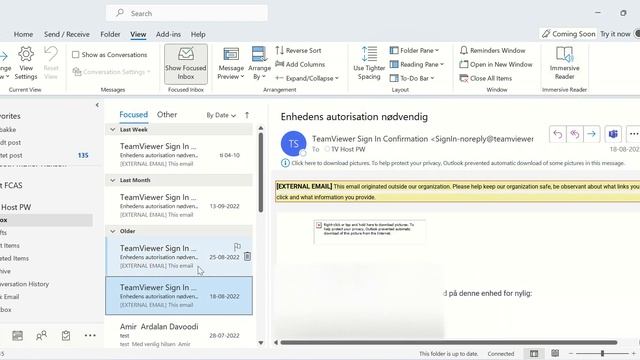Viewport: 640px width, 360px height.
Task: Open Calendar from navigation bar
Action: [x=18, y=336]
